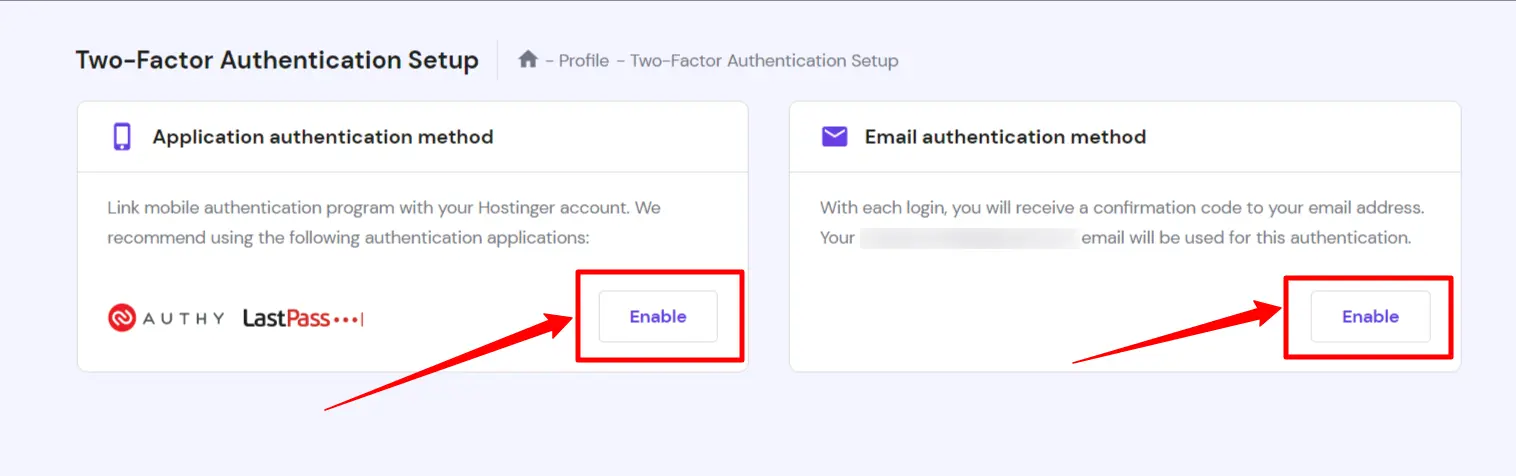
Task: Click the With each login confirmation code sentence
Action: [1122, 208]
